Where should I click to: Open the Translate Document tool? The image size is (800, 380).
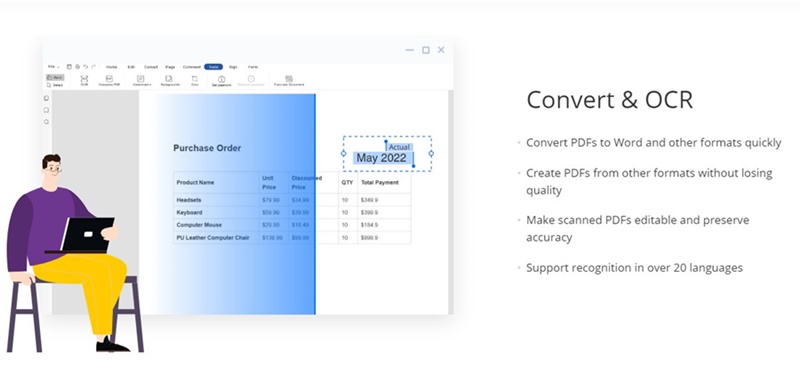pos(289,80)
